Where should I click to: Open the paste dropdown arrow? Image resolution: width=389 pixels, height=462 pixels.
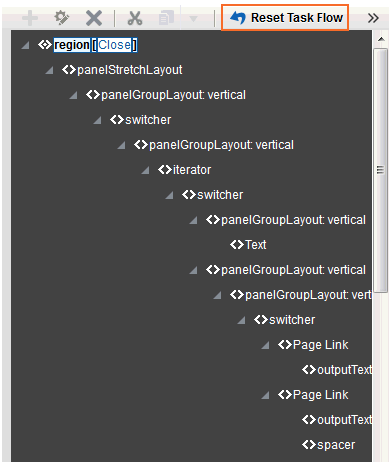click(193, 19)
